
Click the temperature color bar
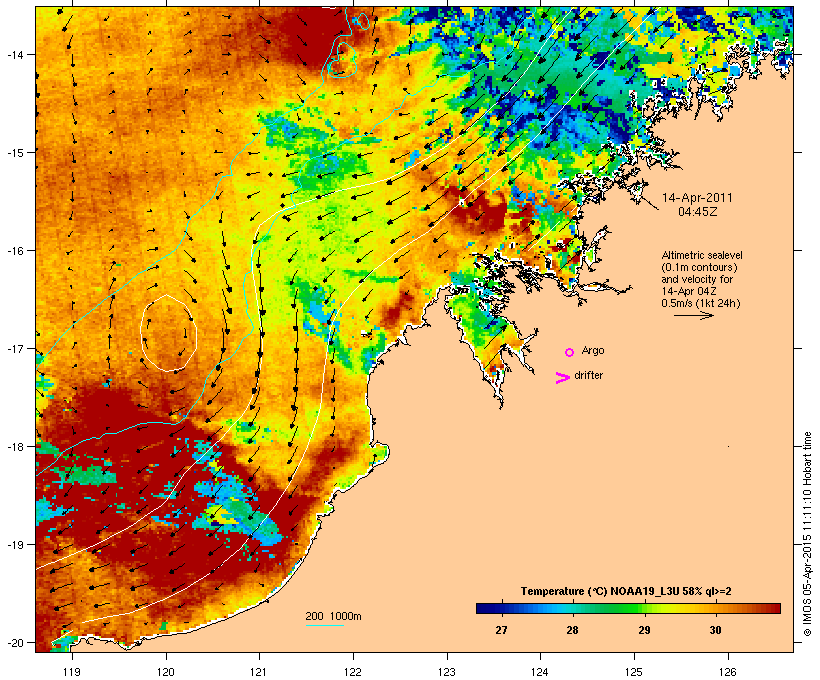628,608
